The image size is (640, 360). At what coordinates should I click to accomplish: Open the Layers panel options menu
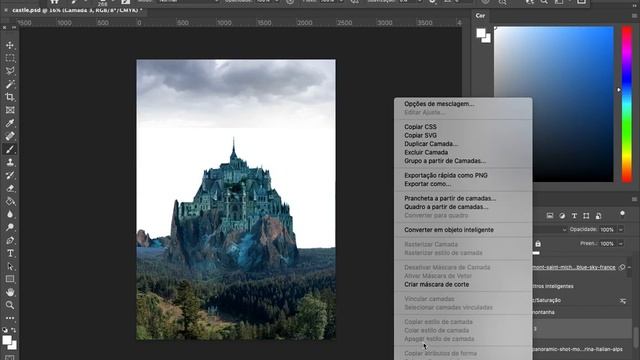click(634, 199)
